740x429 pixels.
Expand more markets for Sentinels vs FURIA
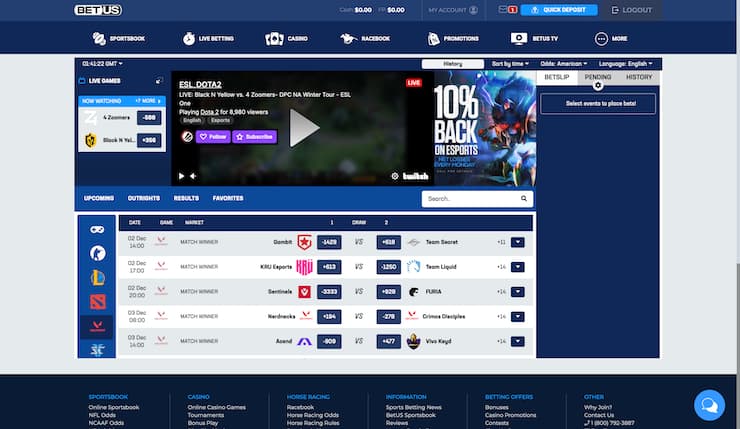click(x=517, y=292)
